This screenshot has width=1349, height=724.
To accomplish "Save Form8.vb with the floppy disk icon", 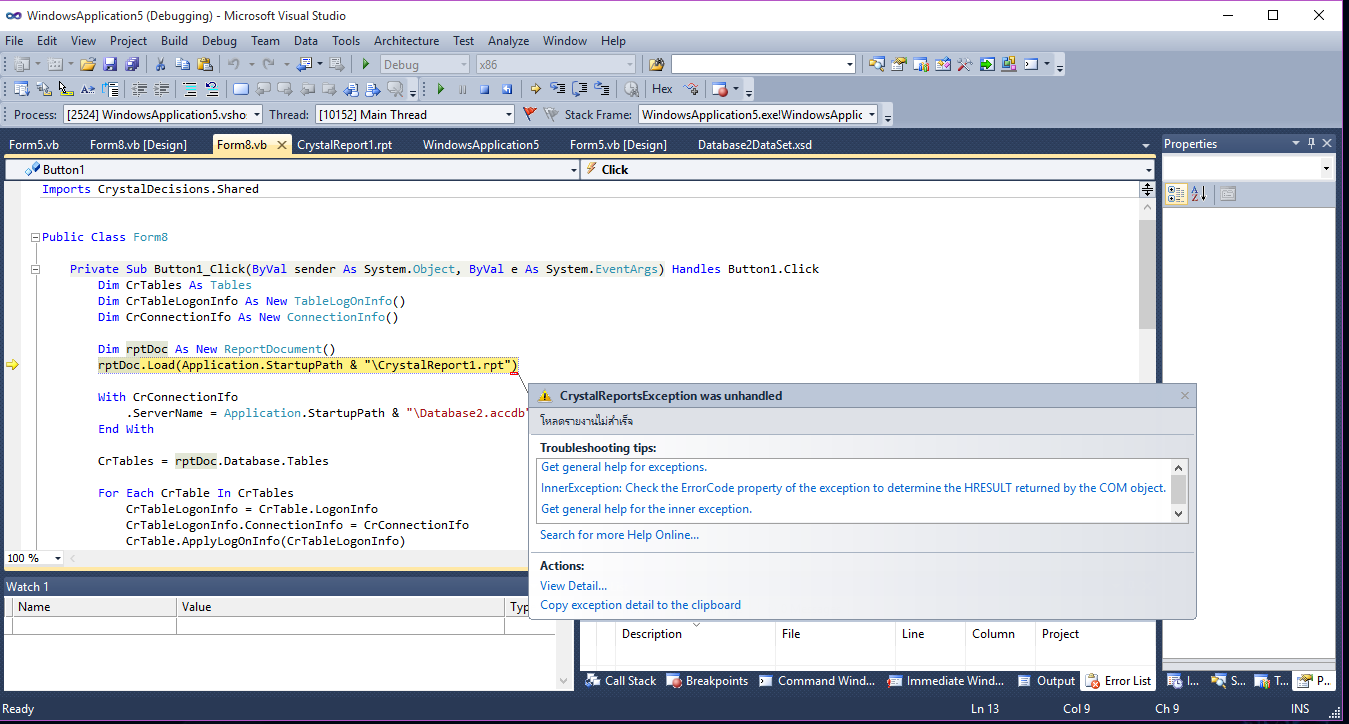I will 110,64.
